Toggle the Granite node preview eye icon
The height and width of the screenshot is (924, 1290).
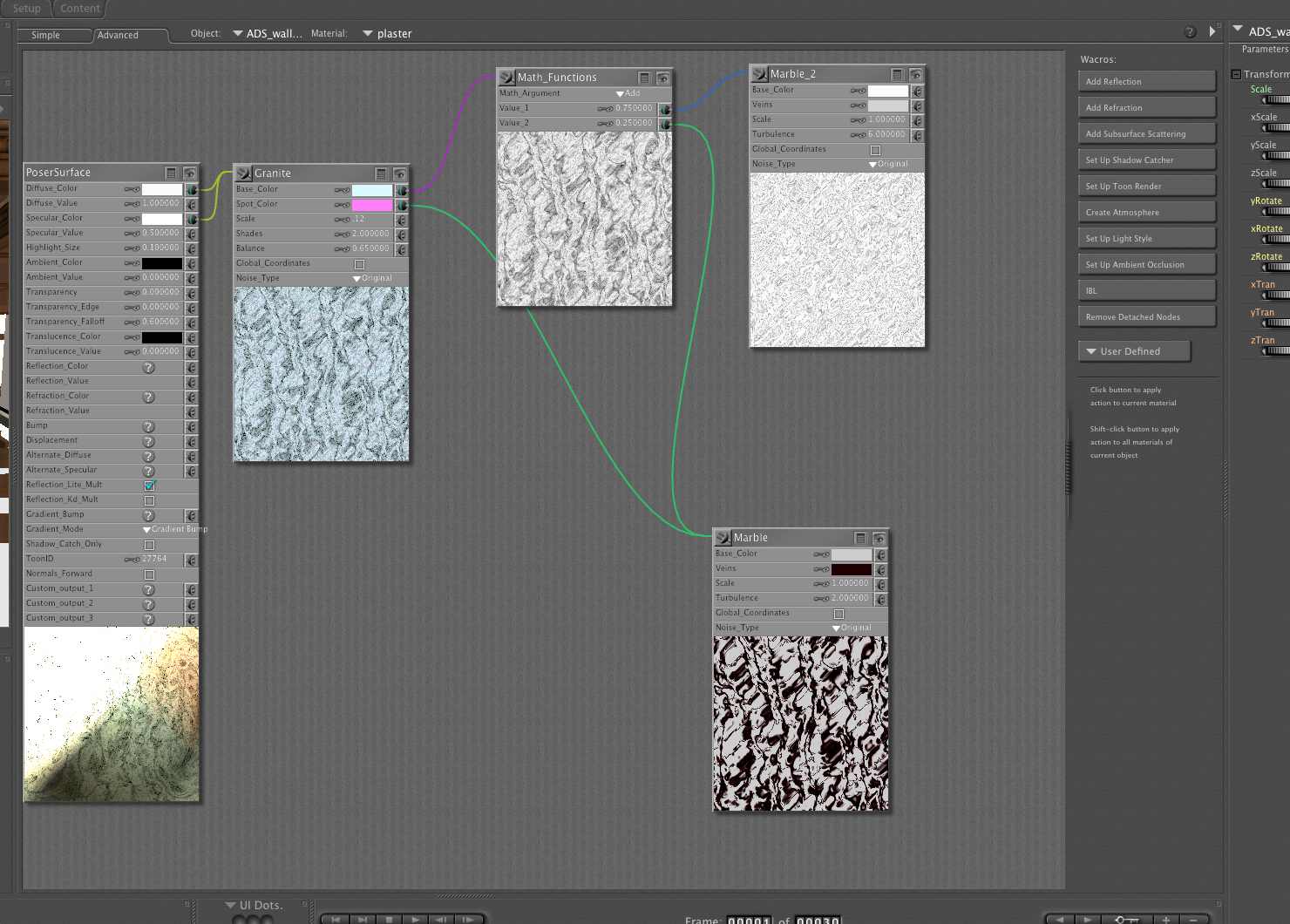[399, 174]
